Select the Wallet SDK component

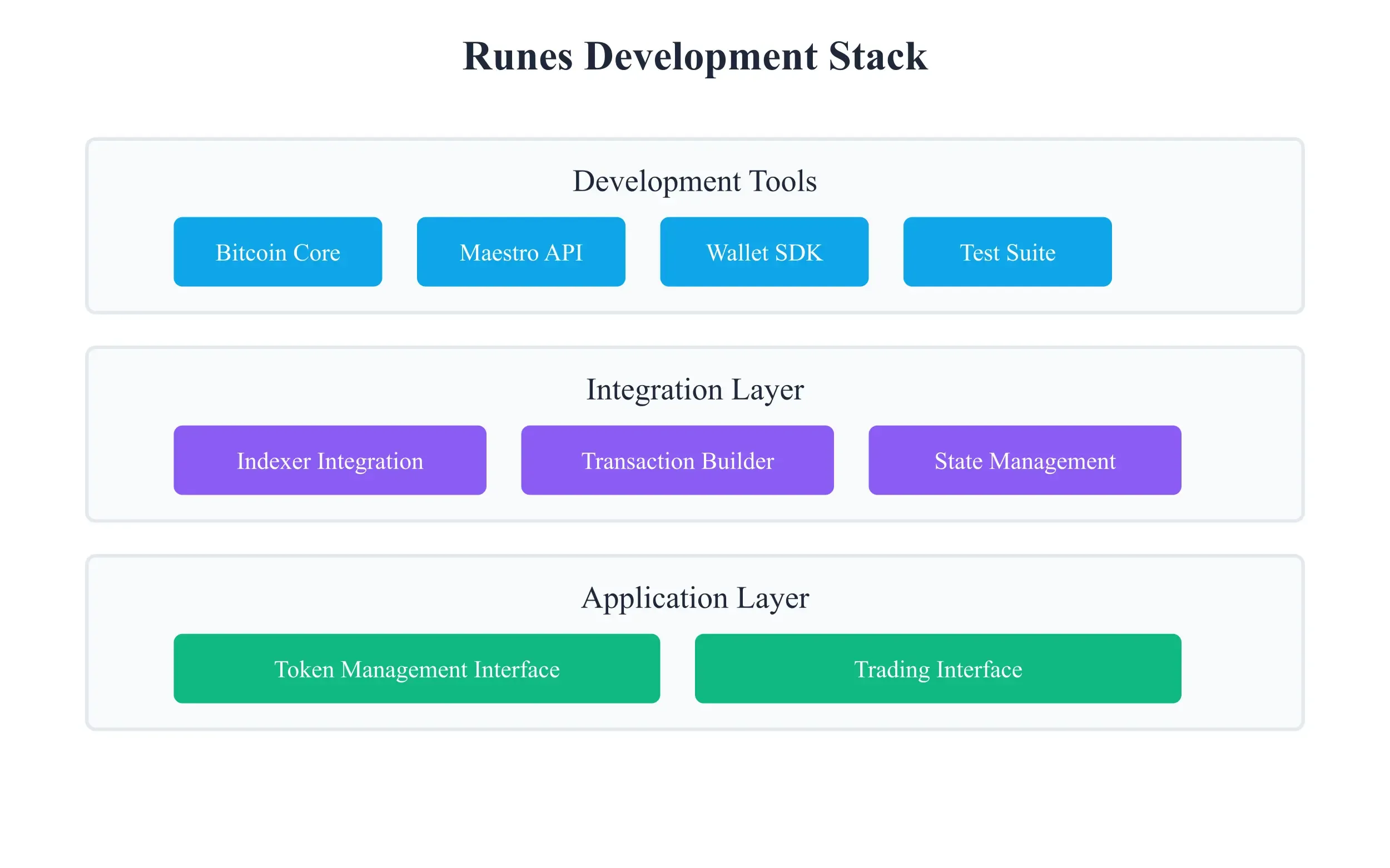(x=765, y=251)
